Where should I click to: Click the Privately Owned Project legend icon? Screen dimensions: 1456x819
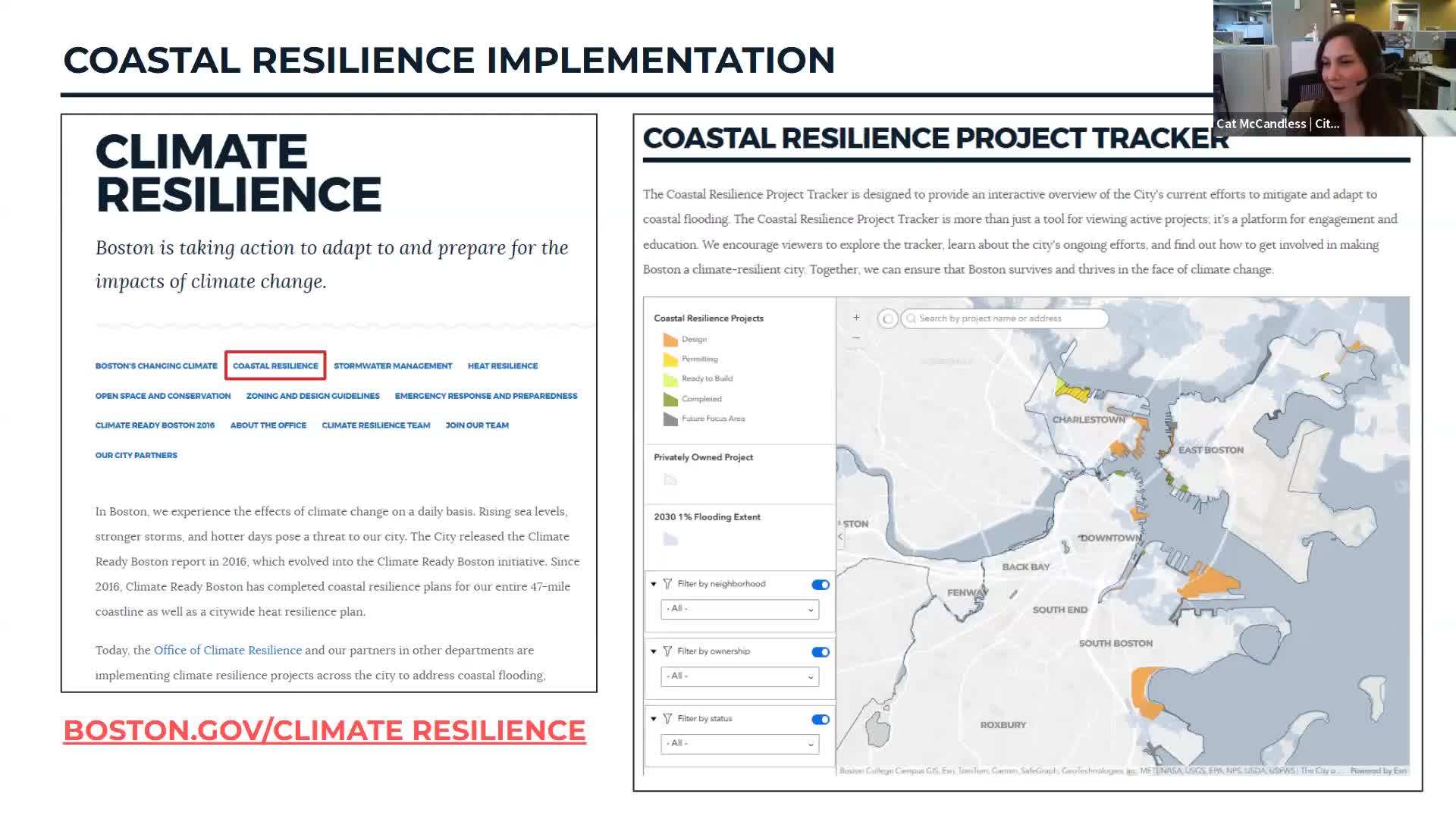[670, 480]
